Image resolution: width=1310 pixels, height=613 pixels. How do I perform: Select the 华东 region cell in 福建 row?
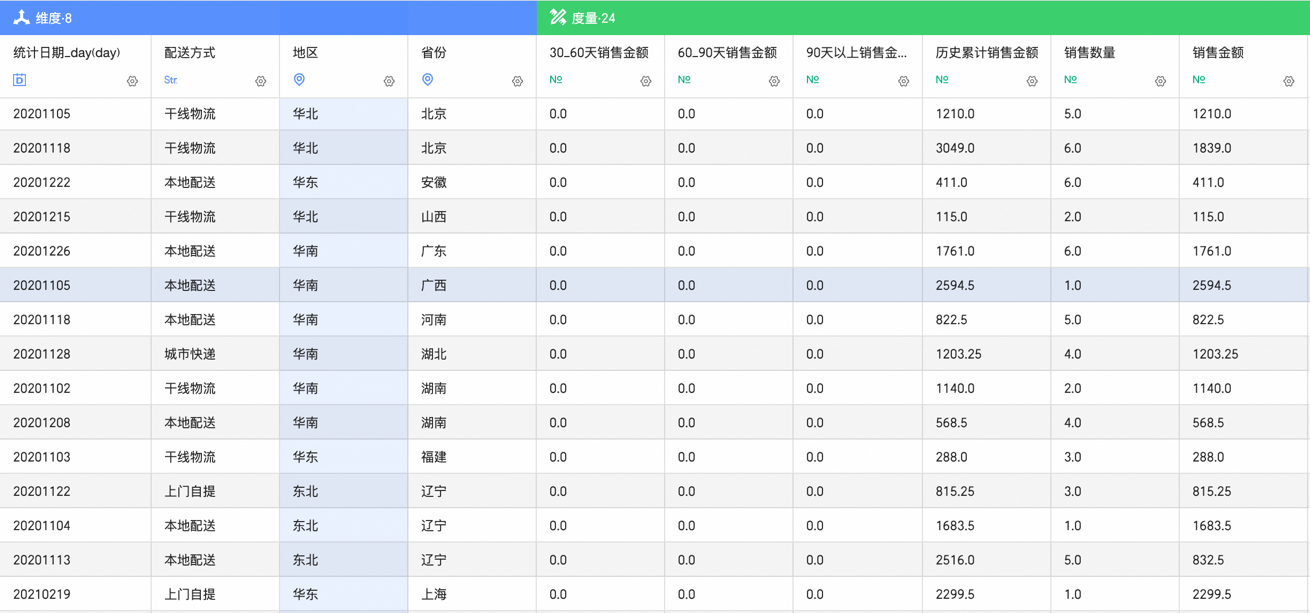point(344,457)
